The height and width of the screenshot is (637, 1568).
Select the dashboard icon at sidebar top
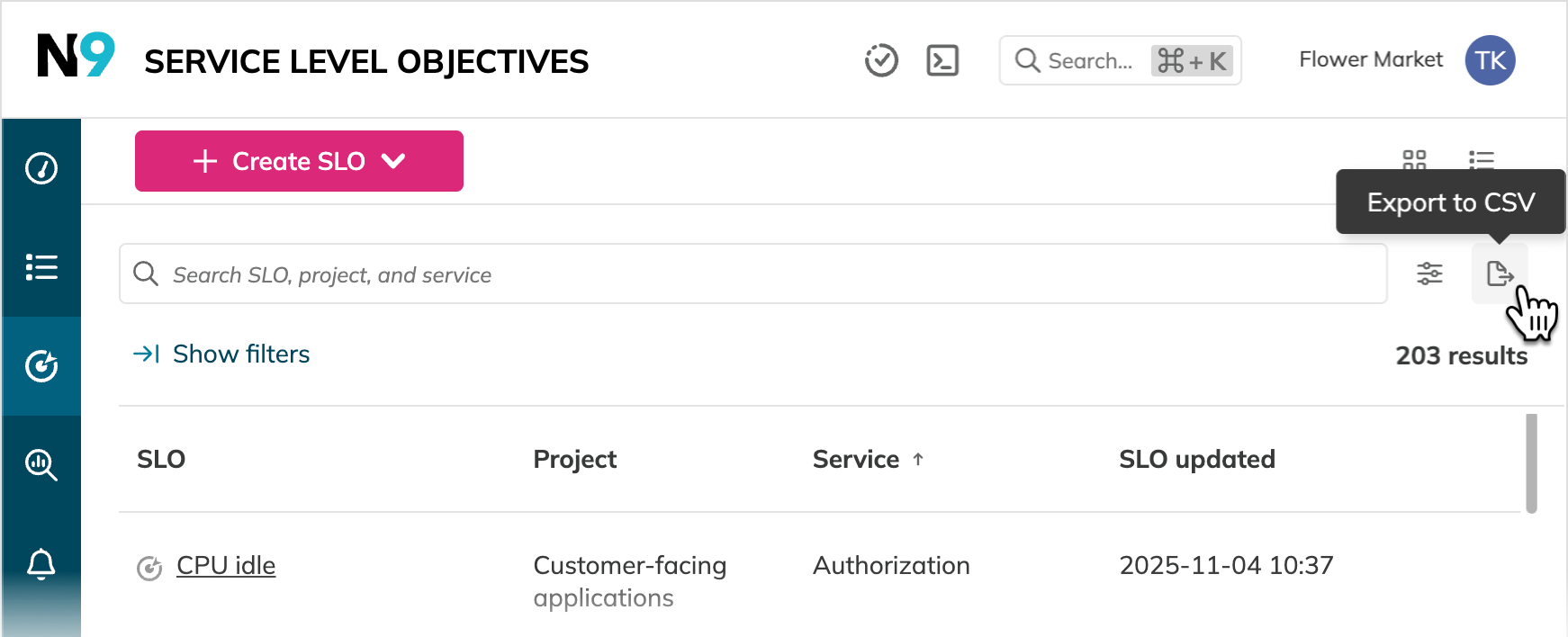coord(41,168)
